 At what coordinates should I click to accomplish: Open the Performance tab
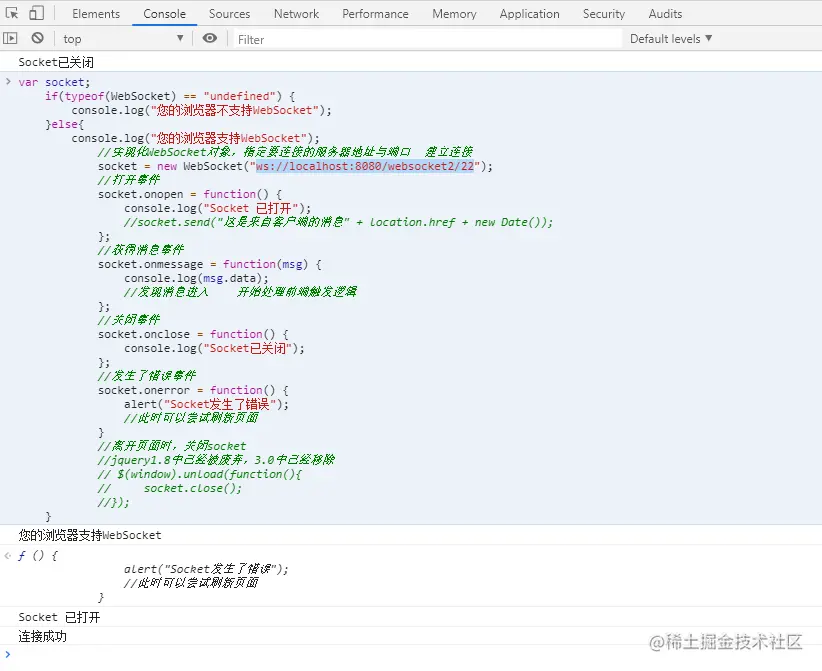click(x=375, y=14)
